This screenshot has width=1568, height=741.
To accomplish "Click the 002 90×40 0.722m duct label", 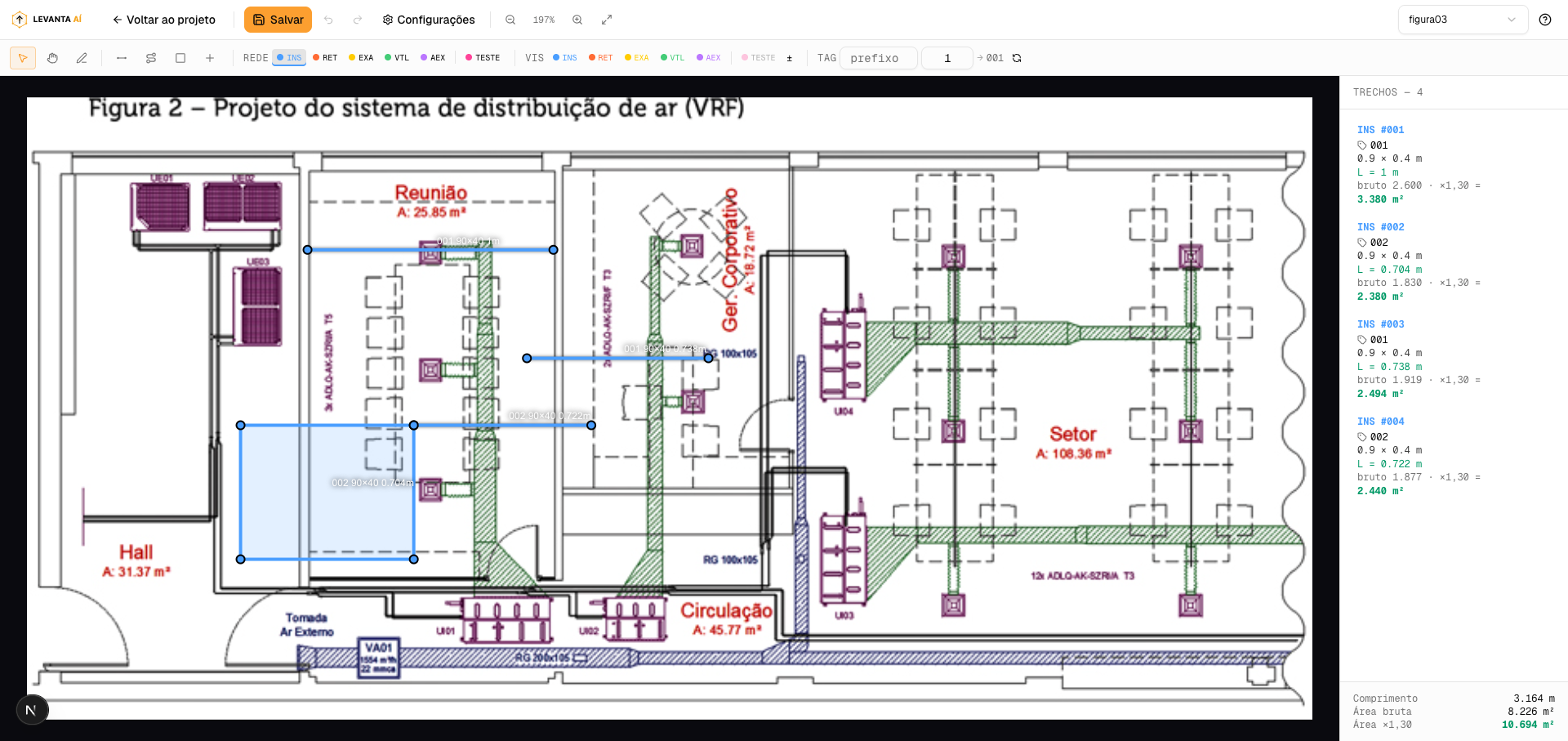I will coord(549,416).
